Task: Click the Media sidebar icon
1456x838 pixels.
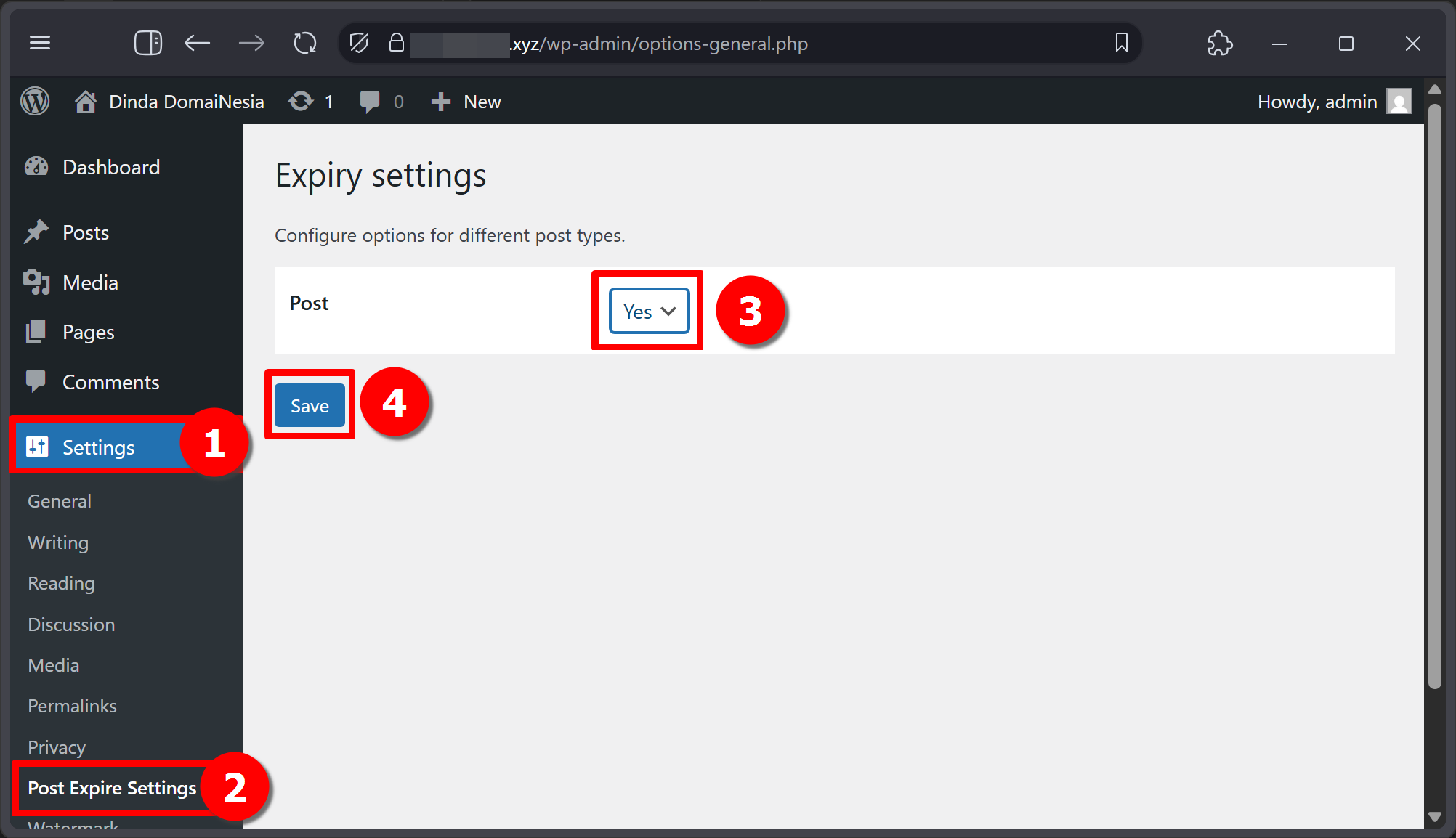Action: [36, 282]
